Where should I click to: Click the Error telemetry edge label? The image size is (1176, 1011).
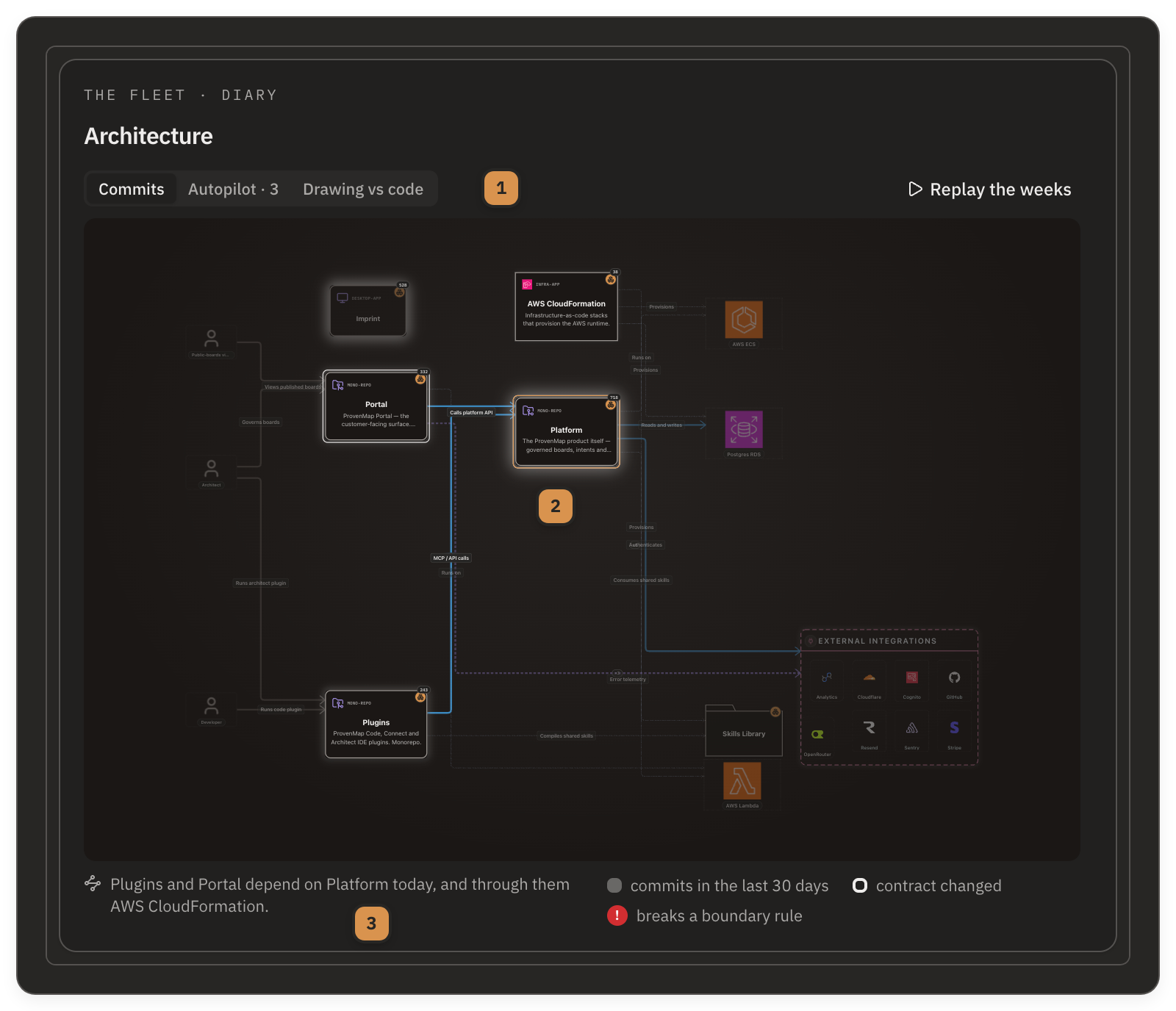click(628, 680)
